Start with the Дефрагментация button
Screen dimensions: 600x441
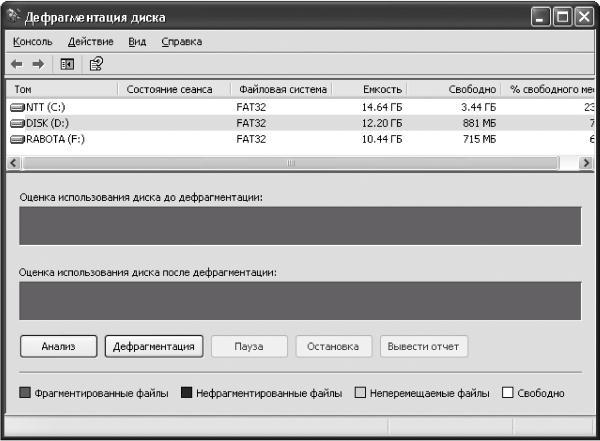click(x=154, y=346)
